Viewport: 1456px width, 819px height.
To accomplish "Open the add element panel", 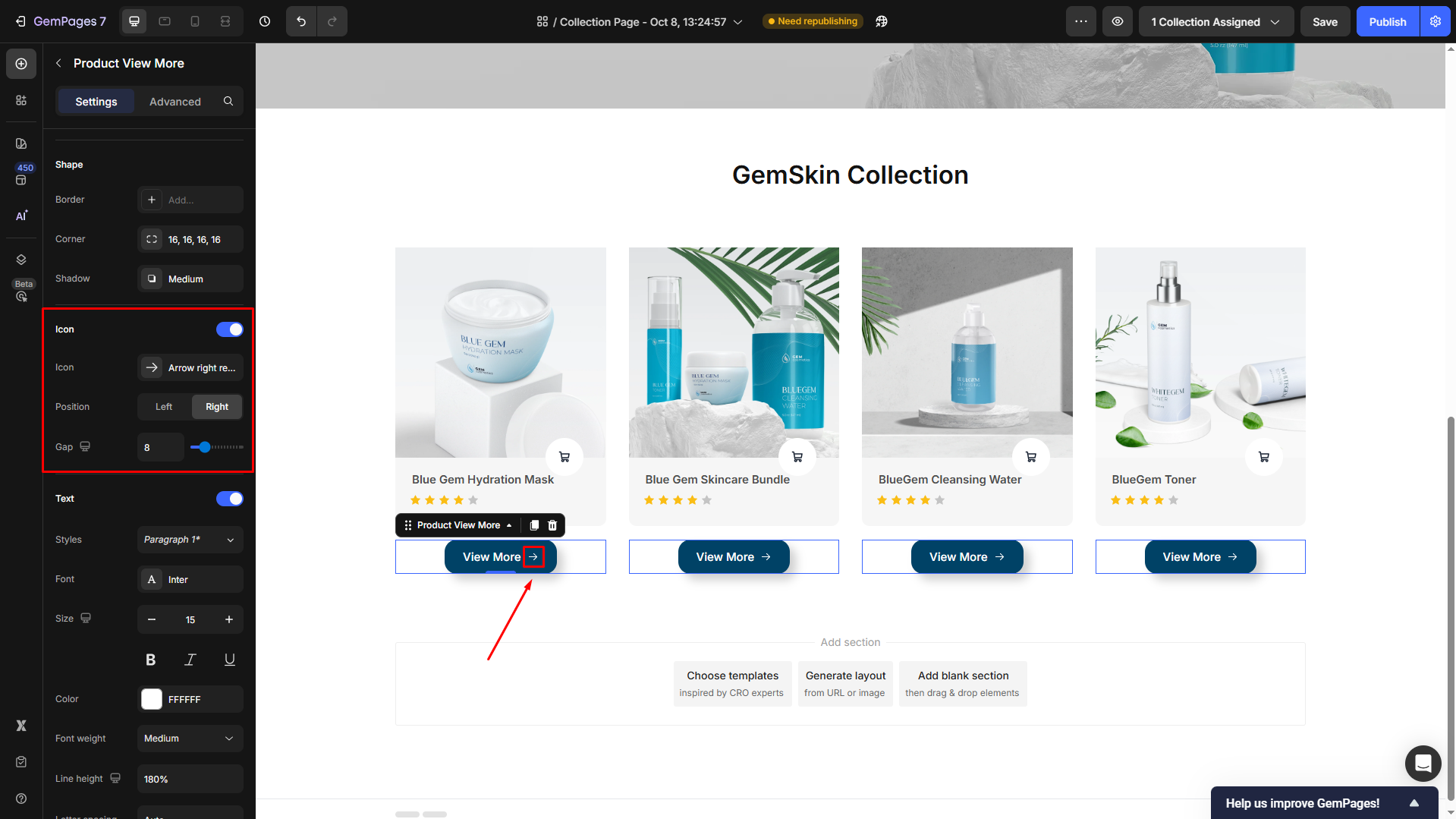I will click(x=21, y=64).
